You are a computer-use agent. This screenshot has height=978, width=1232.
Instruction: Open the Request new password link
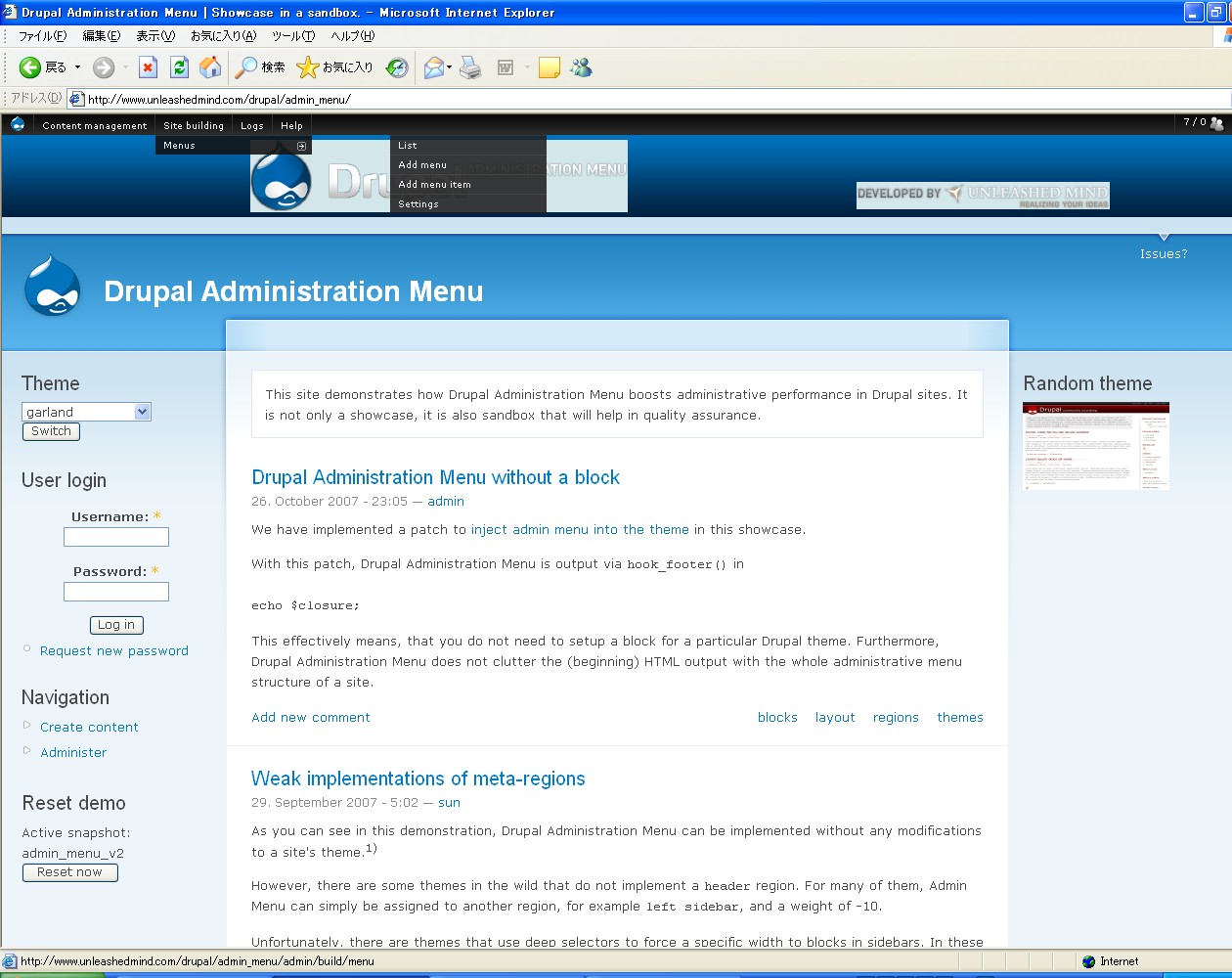(114, 651)
